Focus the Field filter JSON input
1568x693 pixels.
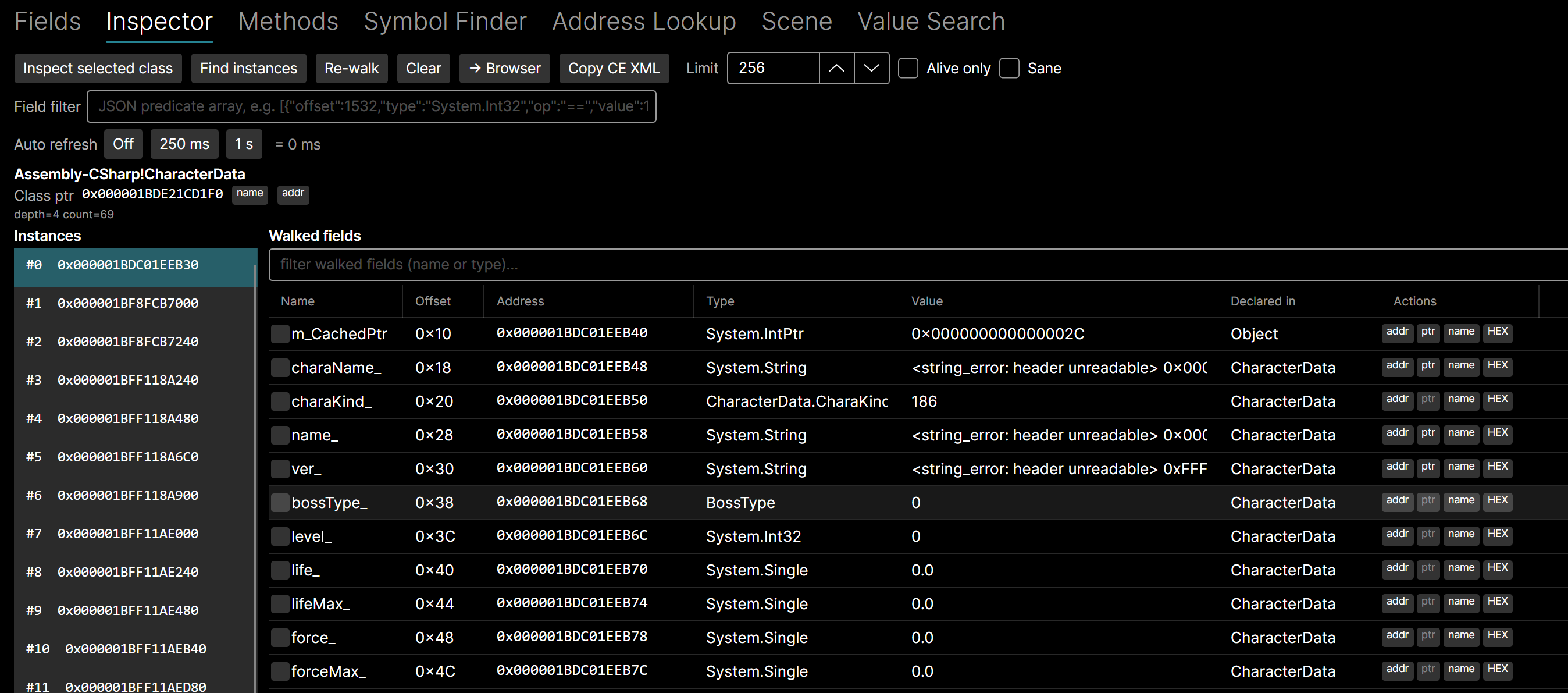(371, 106)
